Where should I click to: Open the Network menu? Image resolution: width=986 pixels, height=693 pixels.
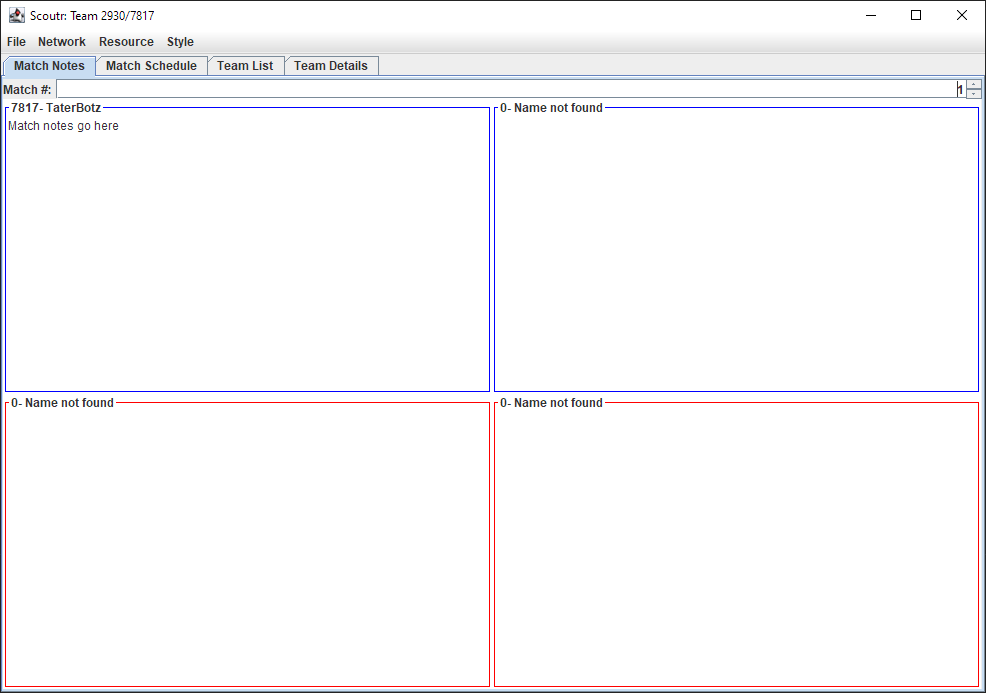62,42
